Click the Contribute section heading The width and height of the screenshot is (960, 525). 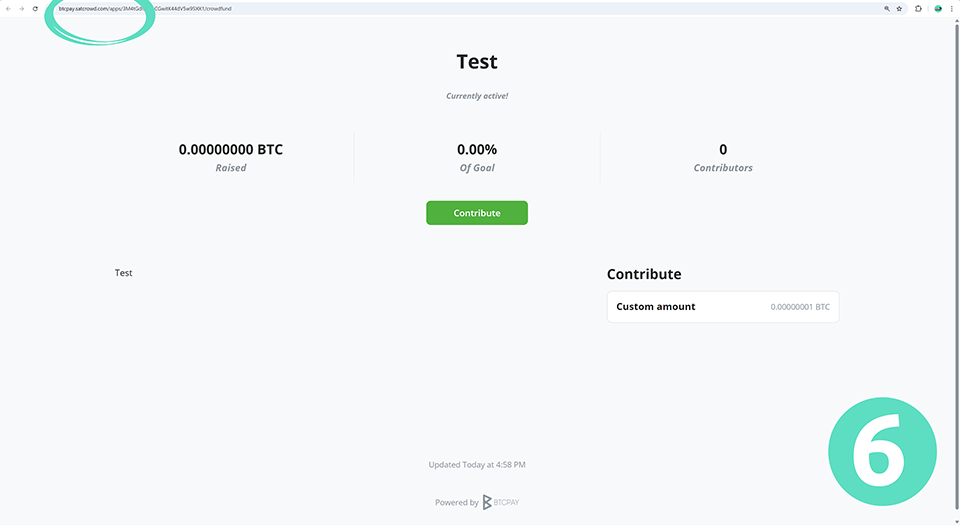tap(644, 274)
